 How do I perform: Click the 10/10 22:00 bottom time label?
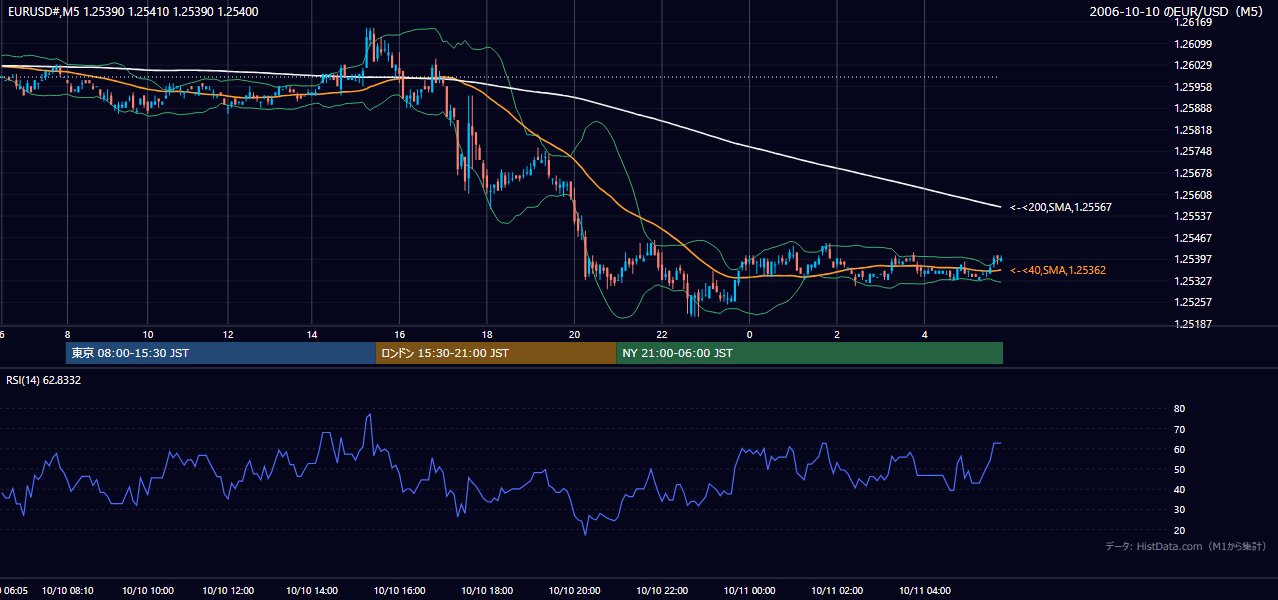tap(662, 590)
